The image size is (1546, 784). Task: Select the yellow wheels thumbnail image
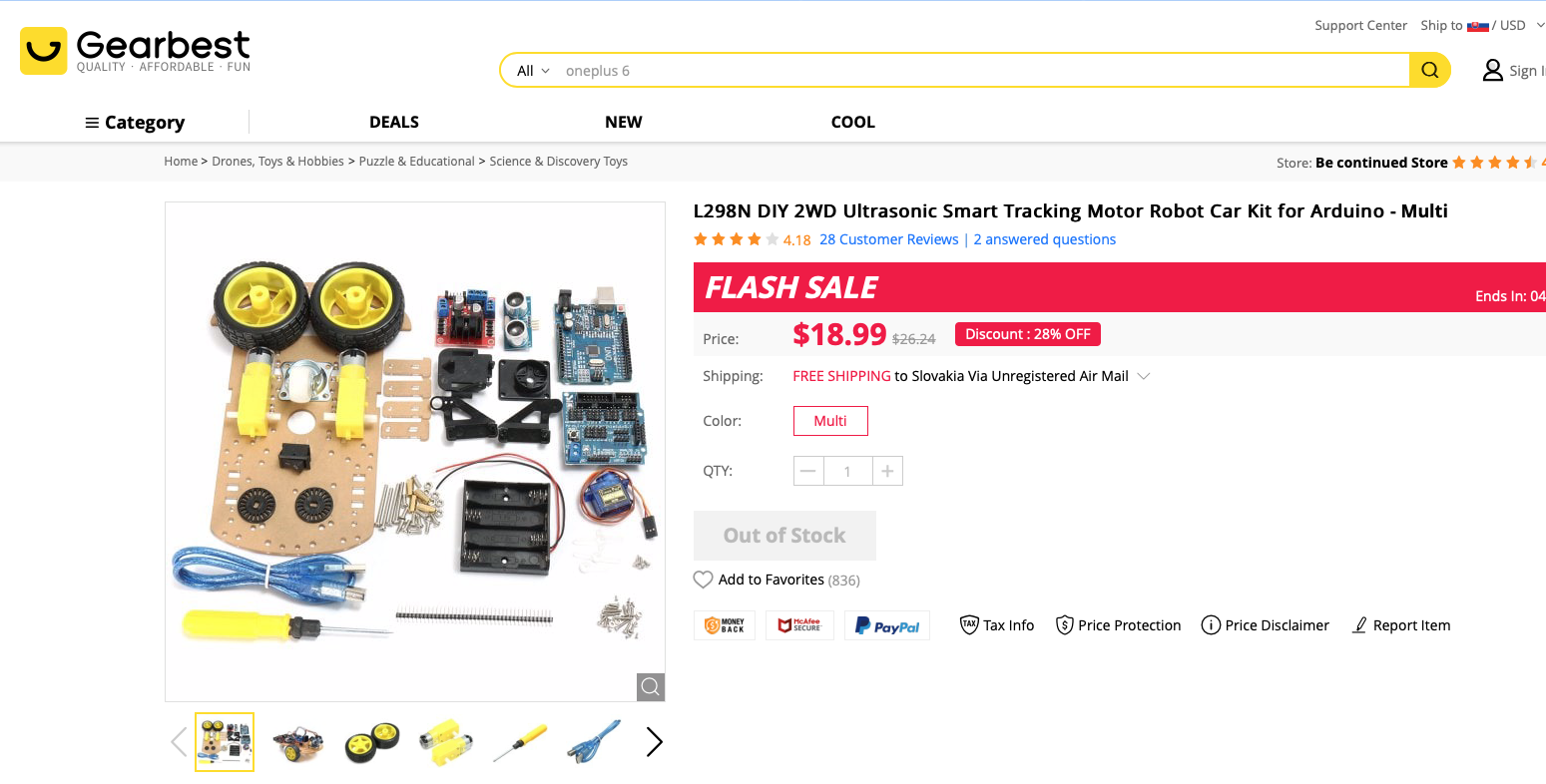point(372,743)
